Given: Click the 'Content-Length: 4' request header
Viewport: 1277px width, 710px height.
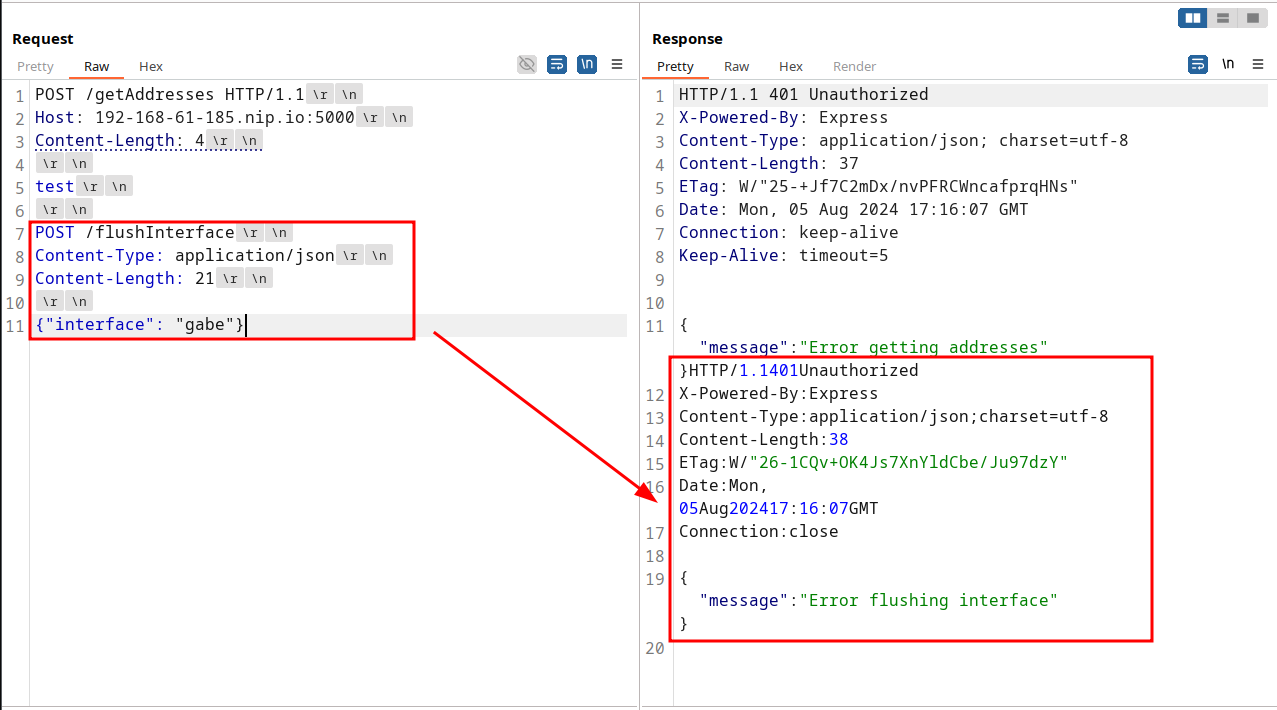Looking at the screenshot, I should [120, 140].
